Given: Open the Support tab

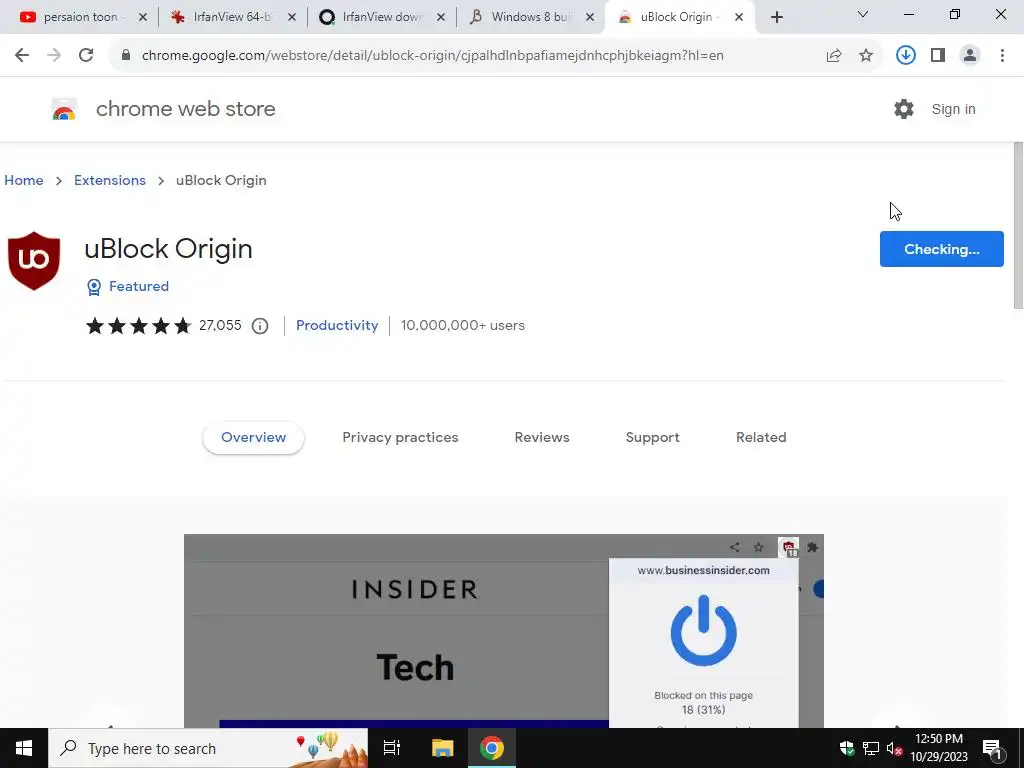Looking at the screenshot, I should [x=652, y=438].
